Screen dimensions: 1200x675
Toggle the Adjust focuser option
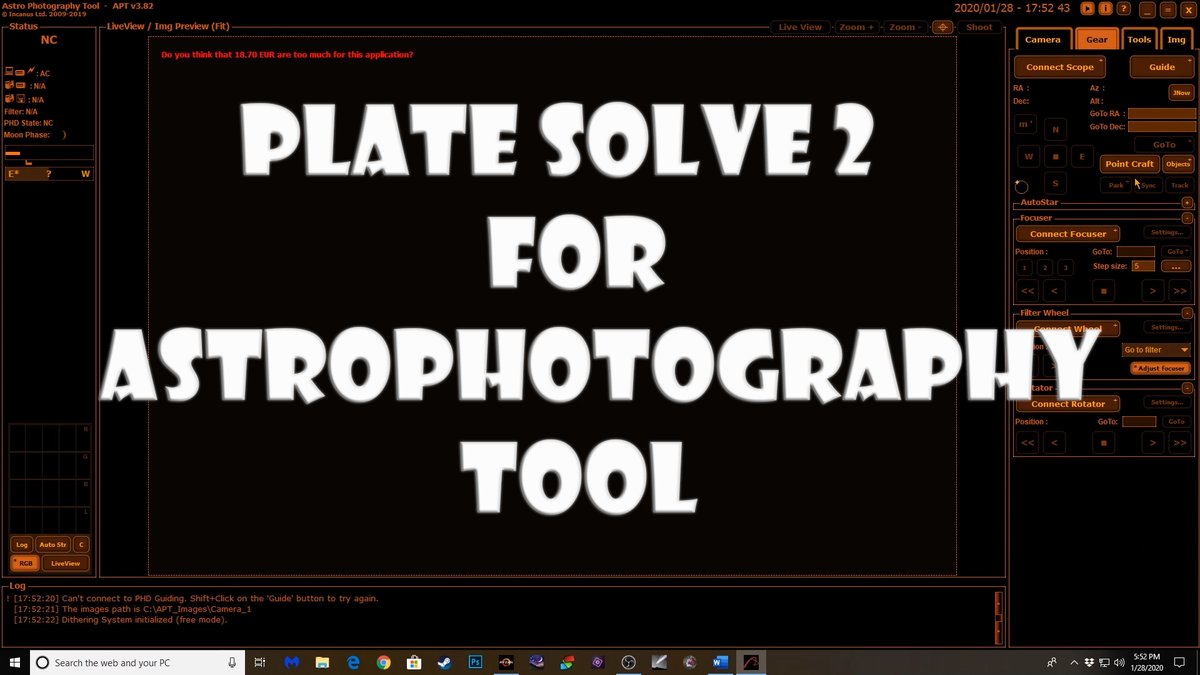[x=1159, y=368]
